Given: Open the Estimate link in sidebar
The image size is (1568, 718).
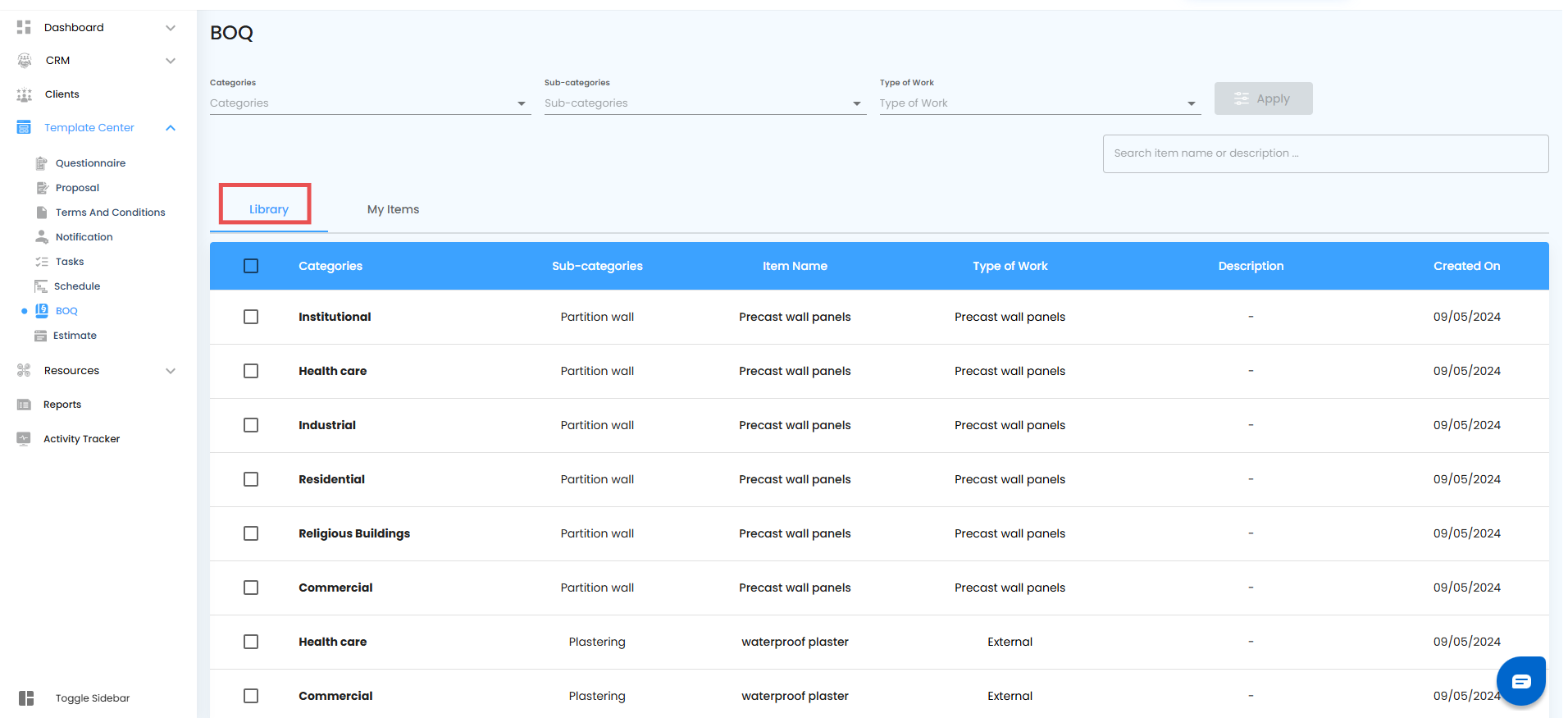Looking at the screenshot, I should coord(75,336).
